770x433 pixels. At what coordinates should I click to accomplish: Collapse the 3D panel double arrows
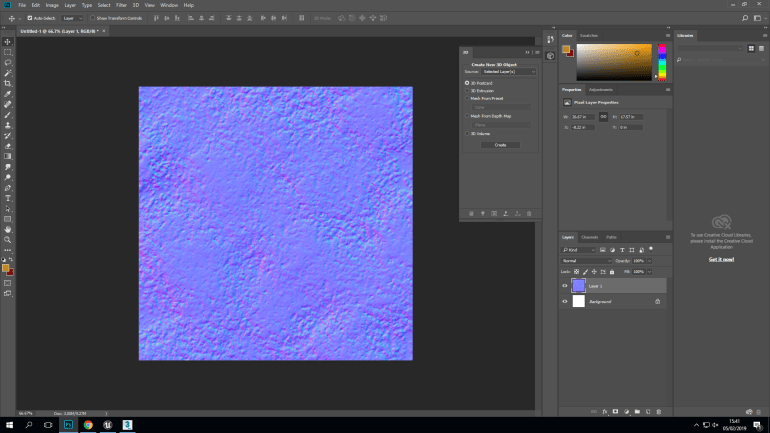(527, 52)
